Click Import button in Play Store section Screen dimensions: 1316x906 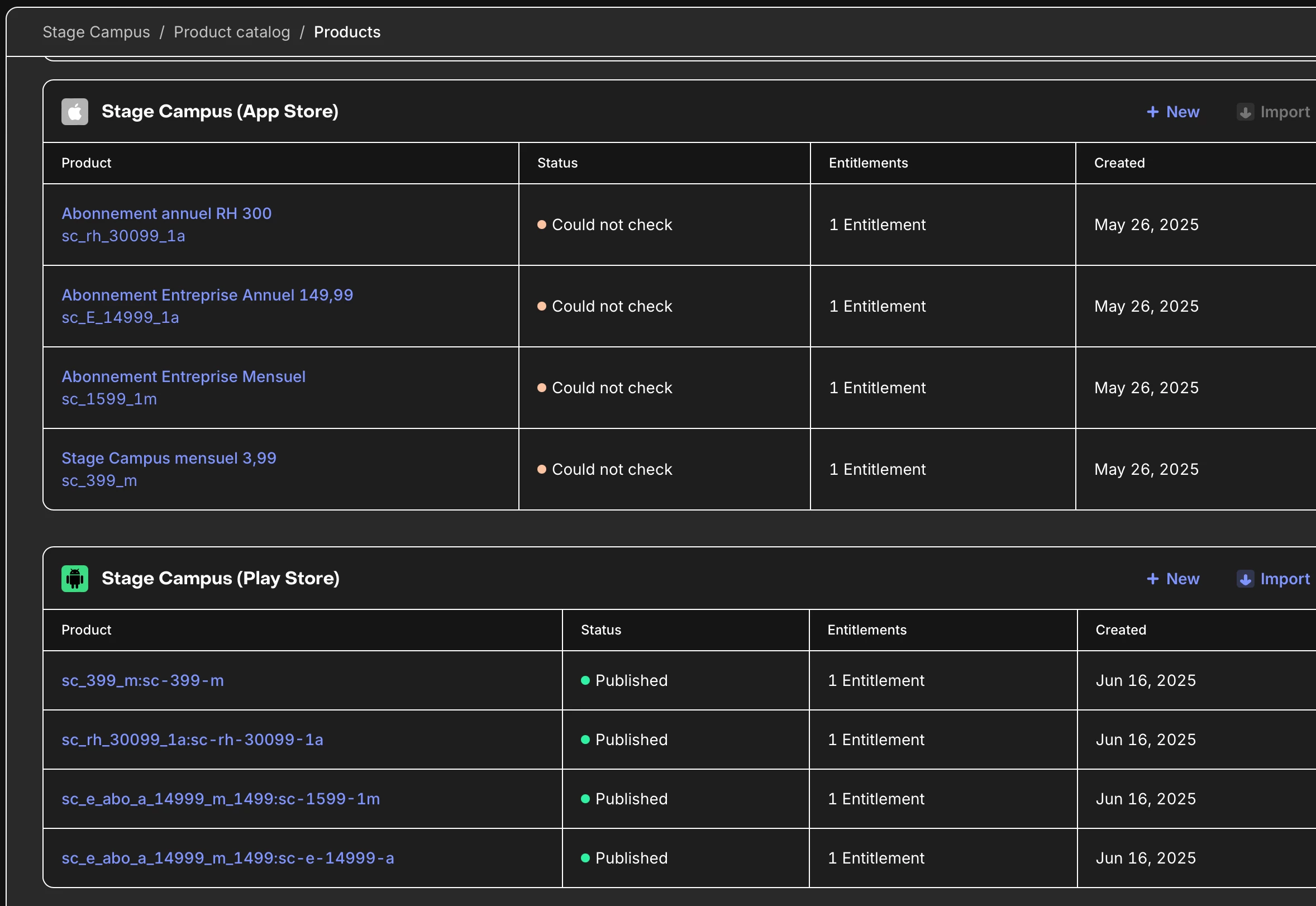1284,579
